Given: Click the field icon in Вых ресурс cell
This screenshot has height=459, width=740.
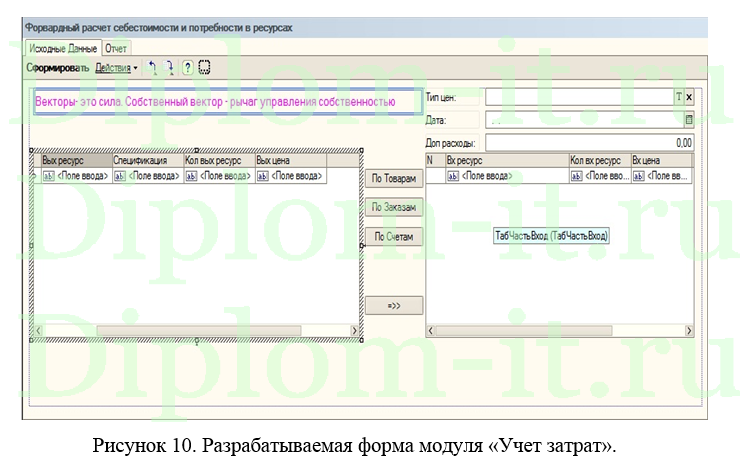Looking at the screenshot, I should pyautogui.click(x=49, y=176).
